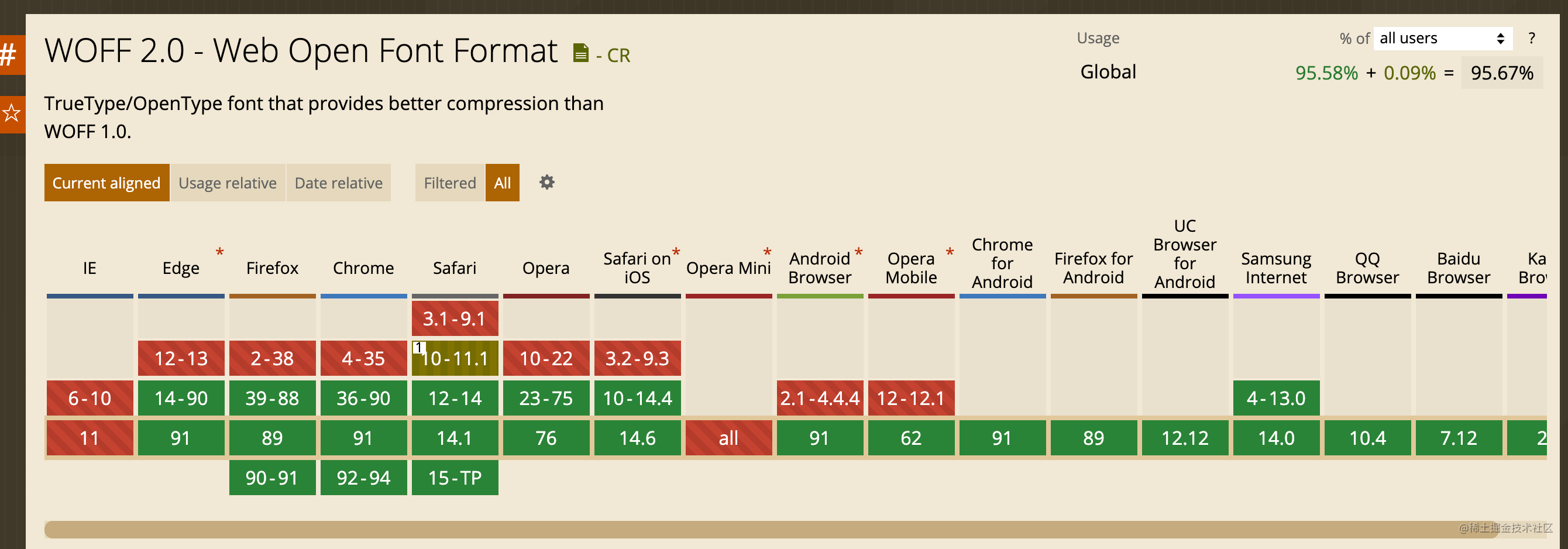1568x549 pixels.
Task: Click the horizontal scrollbar below the table
Action: (x=730, y=529)
